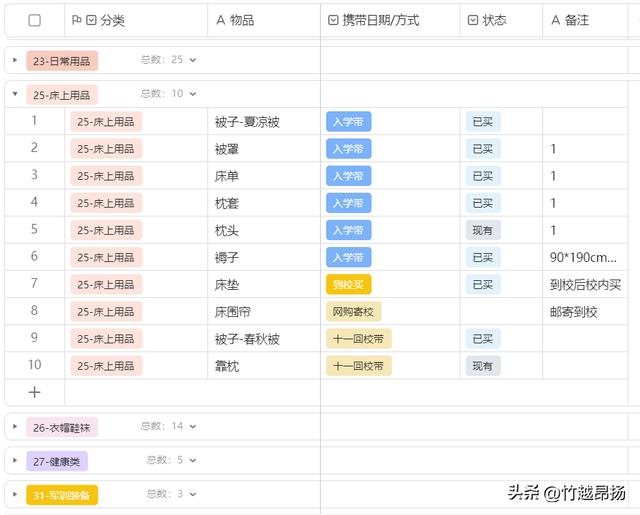Click row number 10 of 靠枕
Image resolution: width=640 pixels, height=515 pixels.
pyautogui.click(x=34, y=365)
